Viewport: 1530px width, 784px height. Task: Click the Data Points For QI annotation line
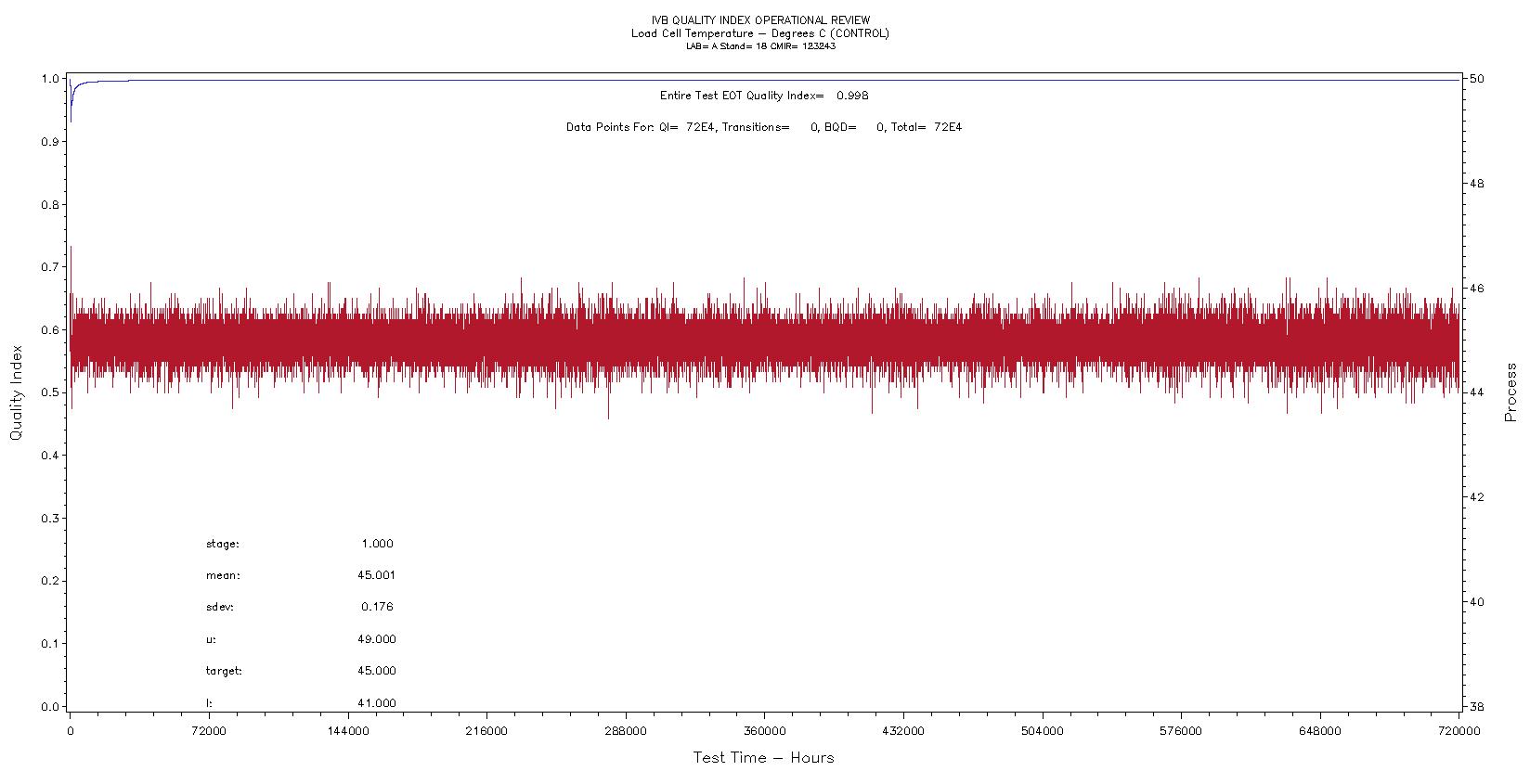764,127
